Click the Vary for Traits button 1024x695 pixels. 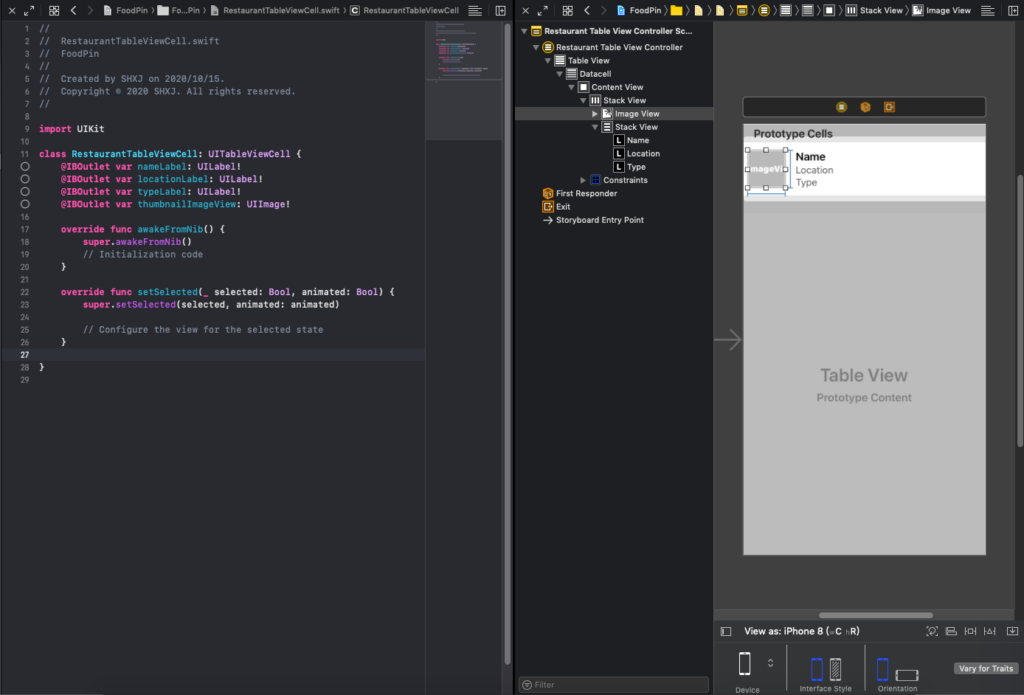985,668
